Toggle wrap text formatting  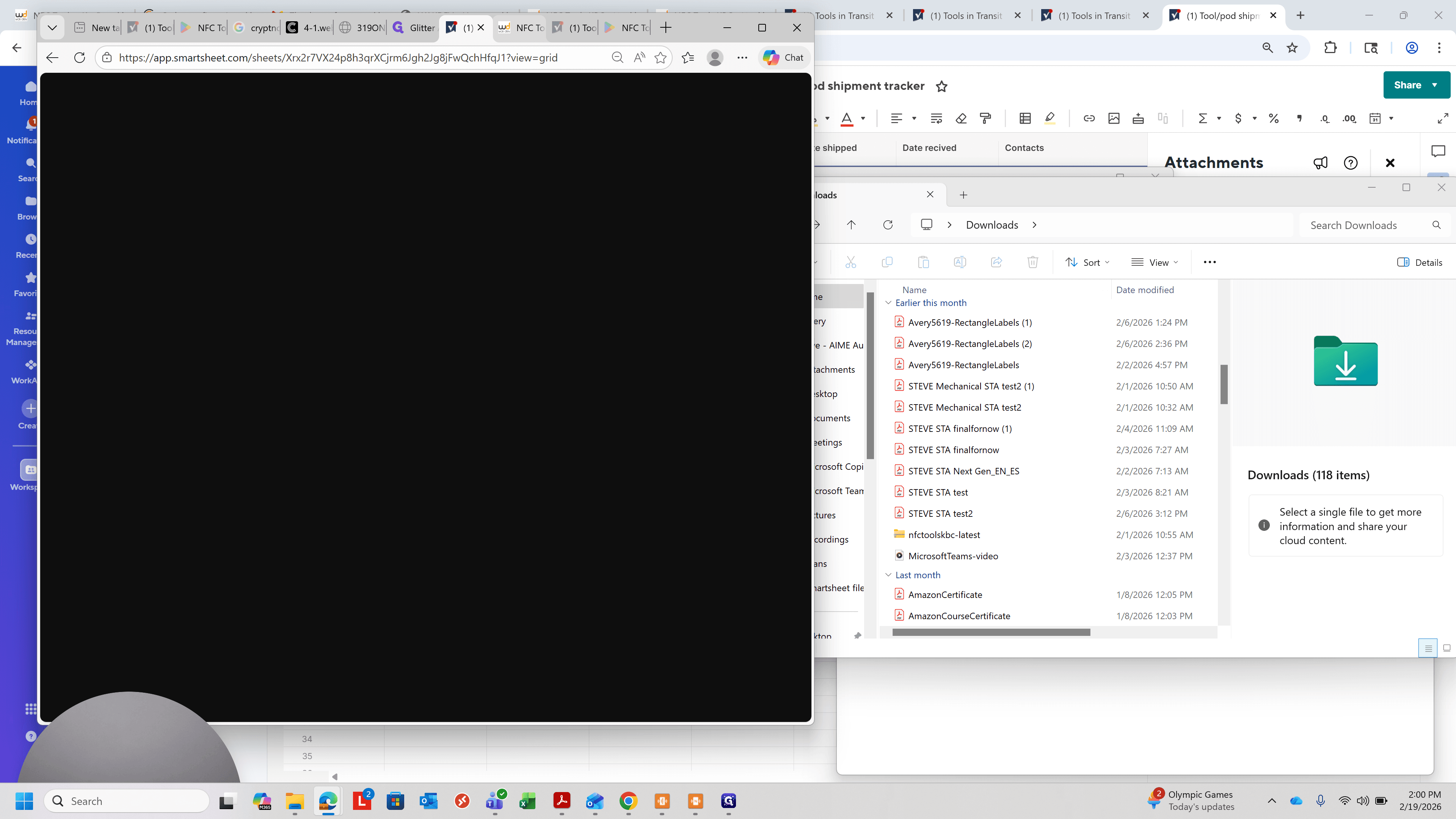[x=936, y=119]
